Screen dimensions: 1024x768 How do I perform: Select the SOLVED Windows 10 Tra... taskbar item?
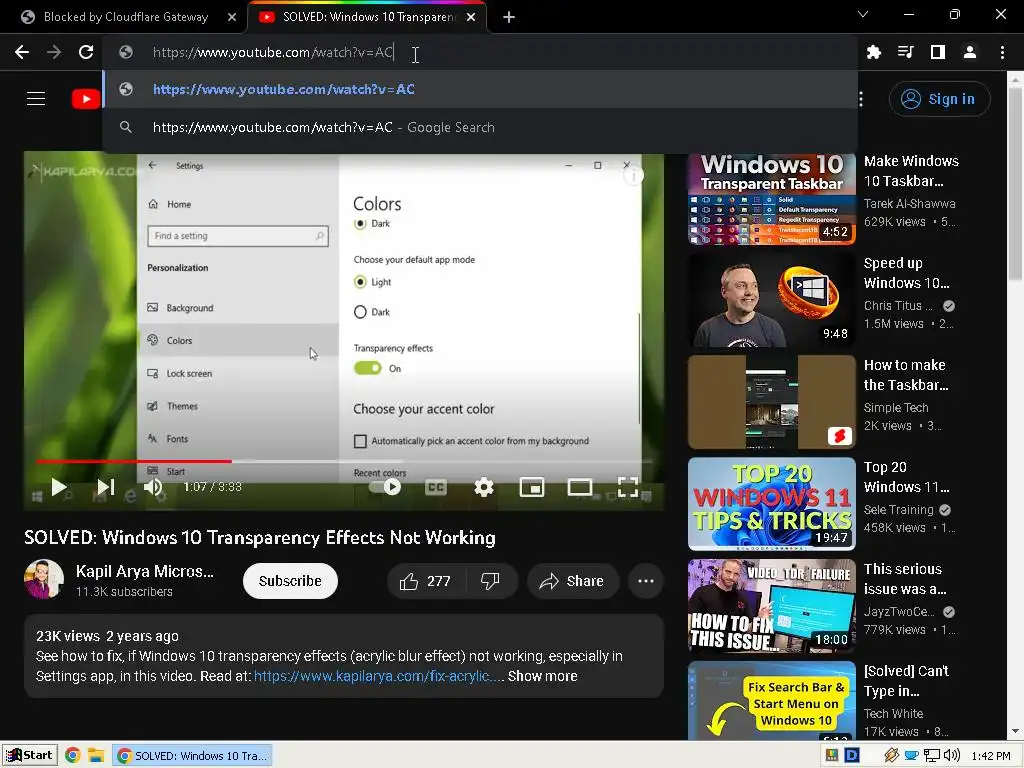pyautogui.click(x=192, y=756)
